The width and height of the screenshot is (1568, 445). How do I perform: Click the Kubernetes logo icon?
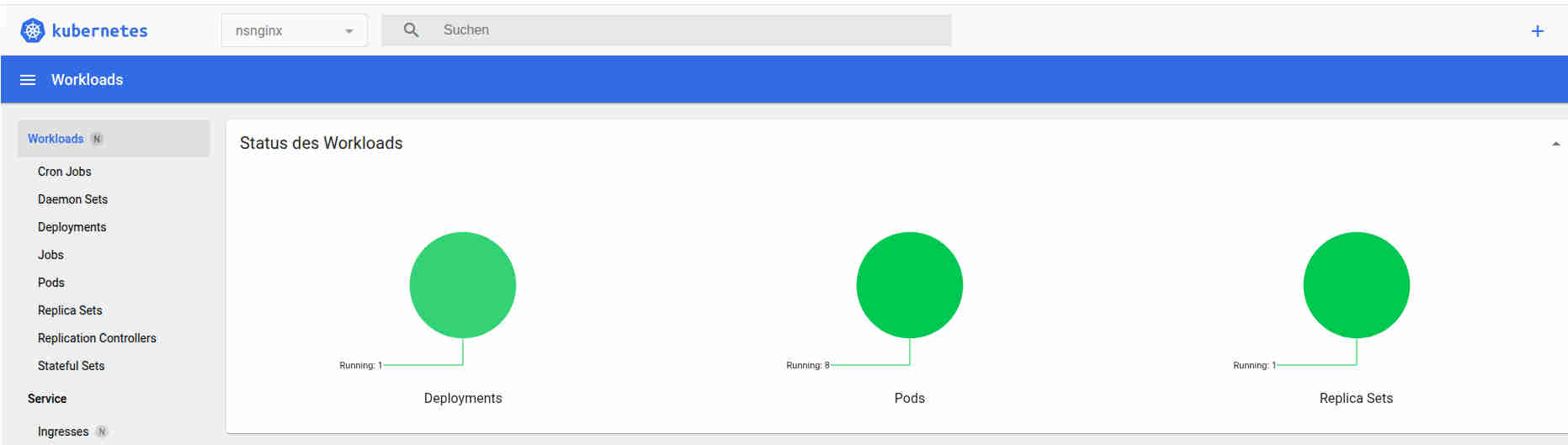33,31
